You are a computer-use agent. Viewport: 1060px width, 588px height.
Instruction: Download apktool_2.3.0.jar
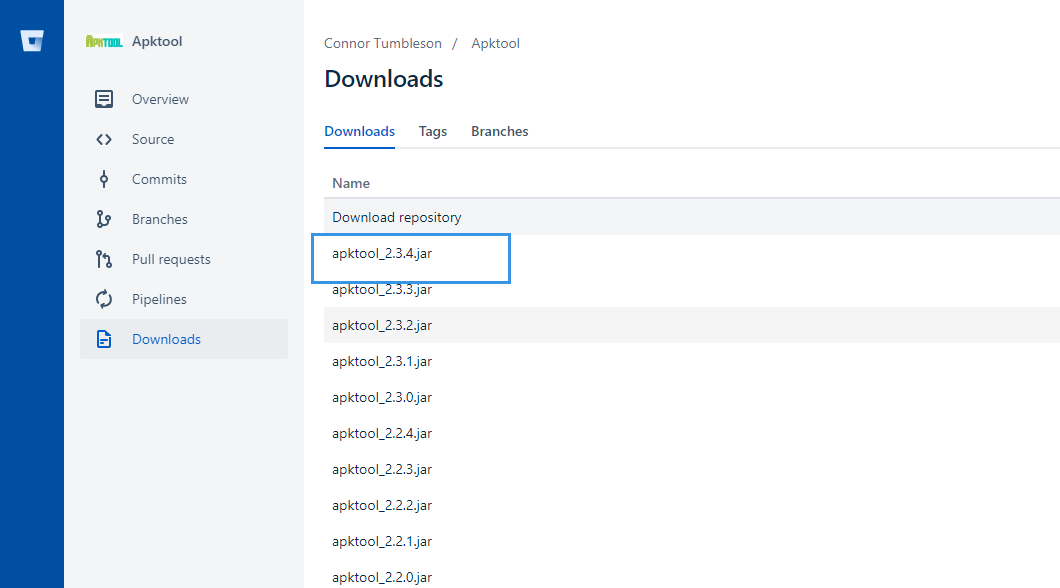pos(382,397)
